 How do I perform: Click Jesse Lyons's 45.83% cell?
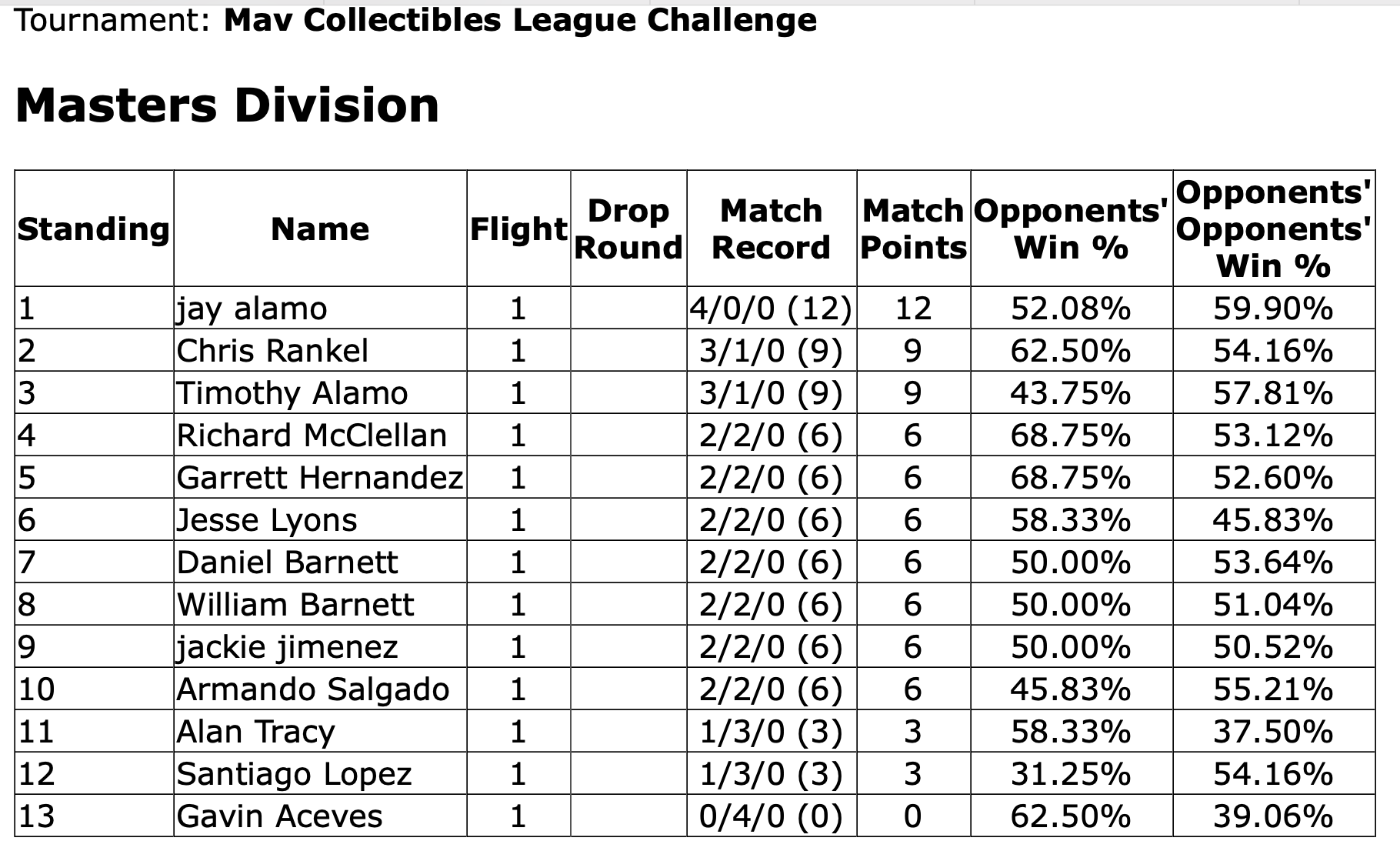tap(1273, 520)
